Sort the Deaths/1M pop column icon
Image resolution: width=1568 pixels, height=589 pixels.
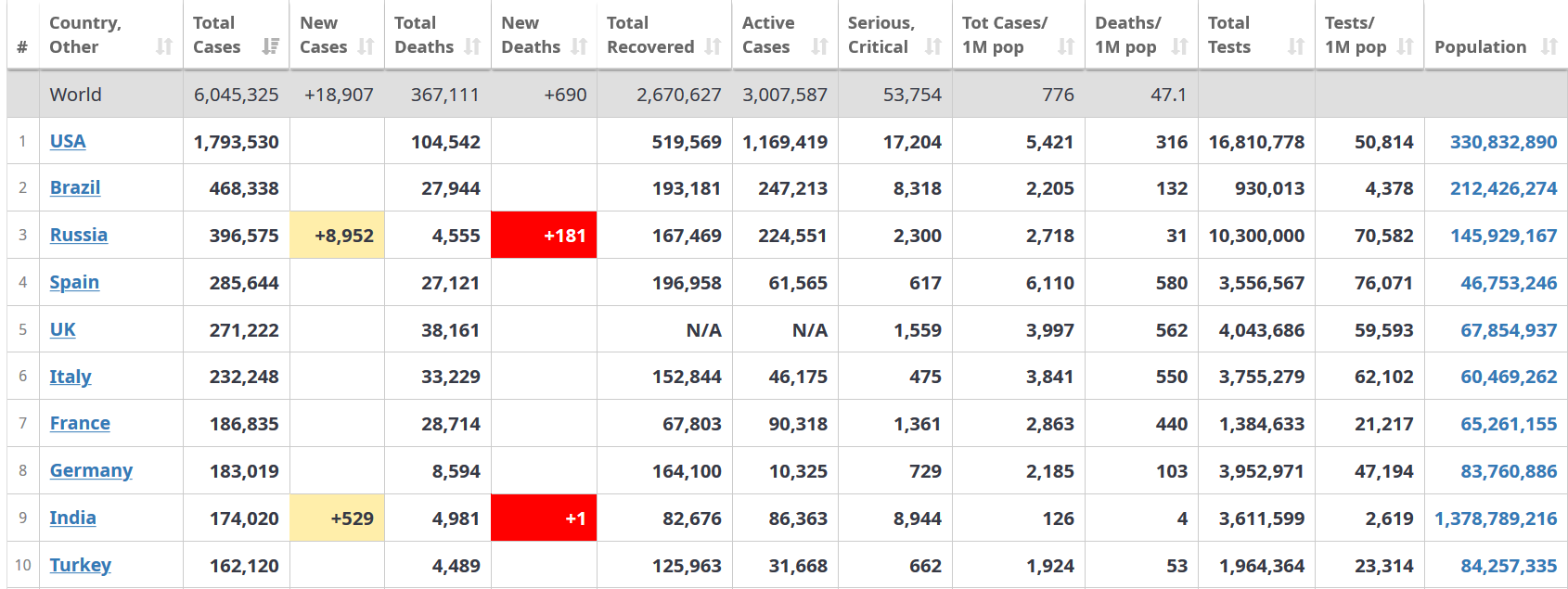(x=1179, y=46)
